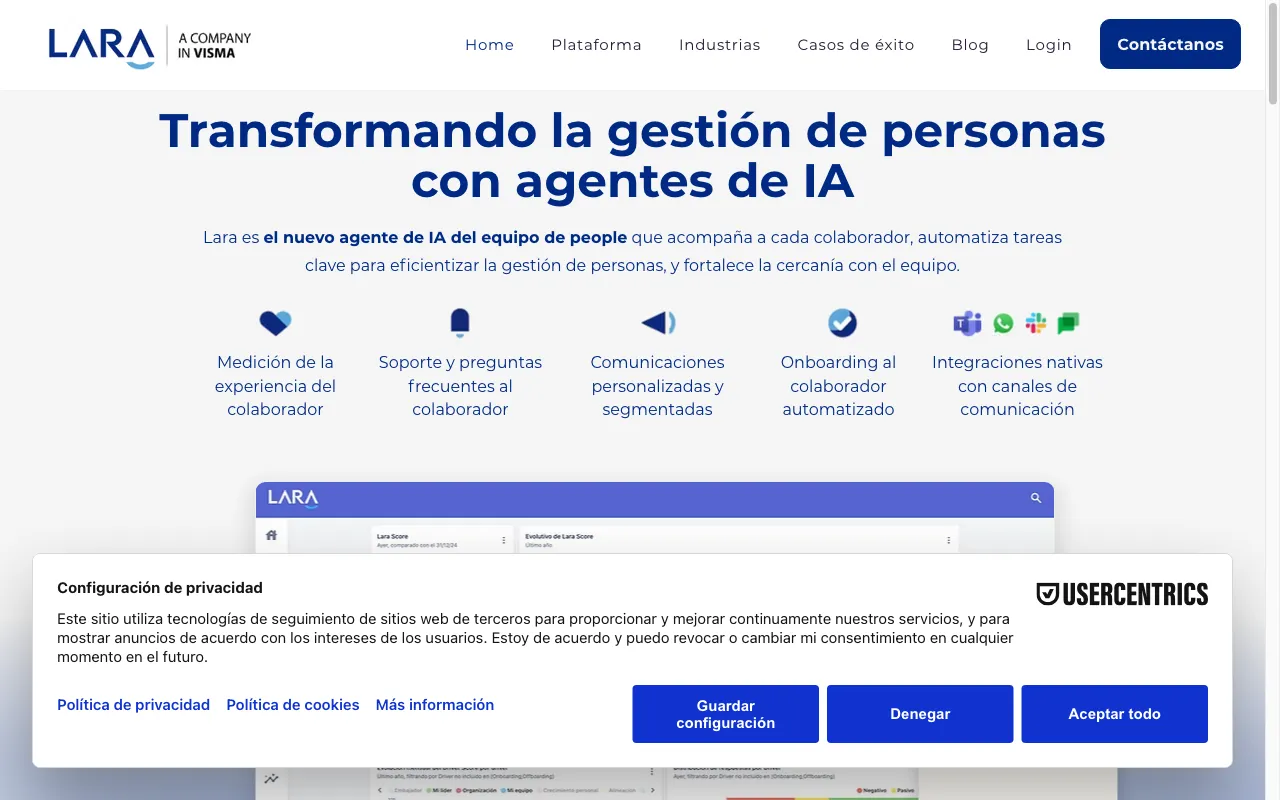Click the dashboard preview image

tap(655, 518)
